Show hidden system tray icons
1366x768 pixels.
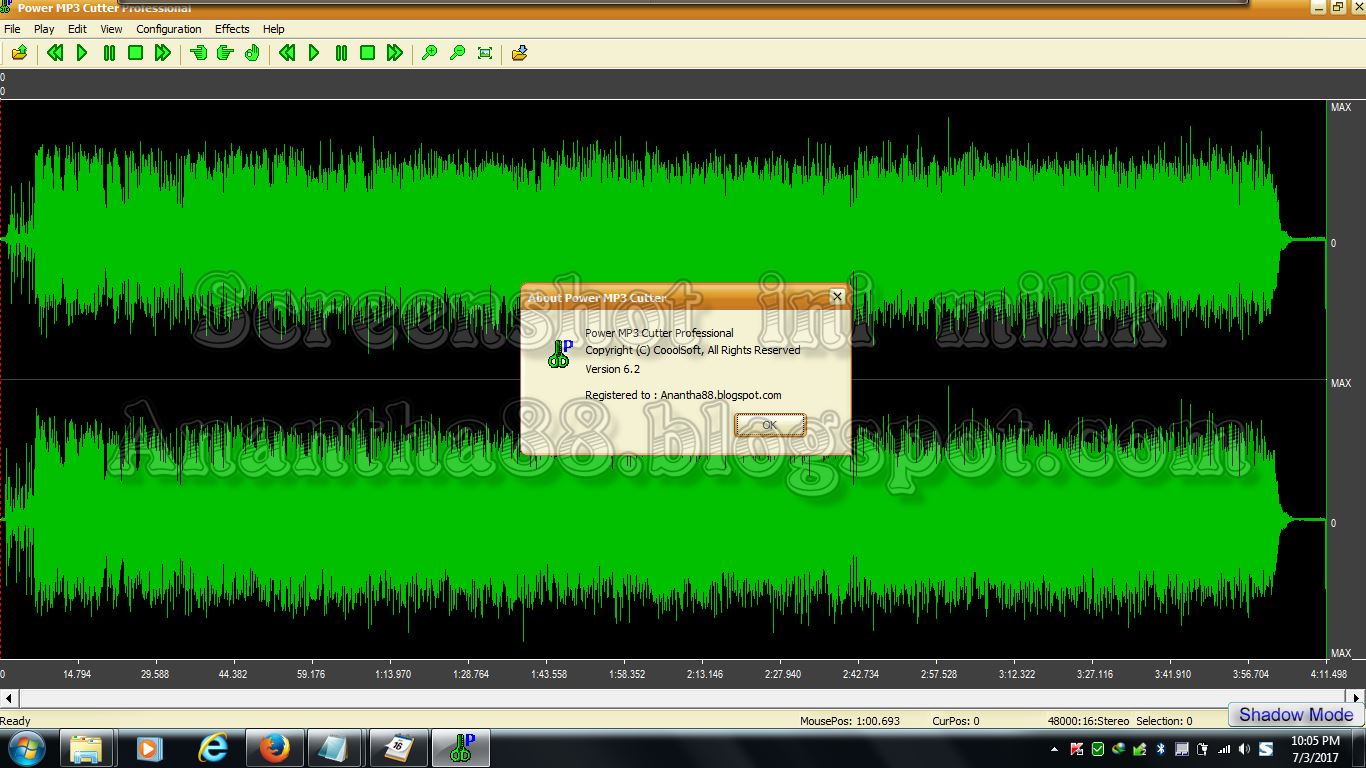coord(1054,749)
